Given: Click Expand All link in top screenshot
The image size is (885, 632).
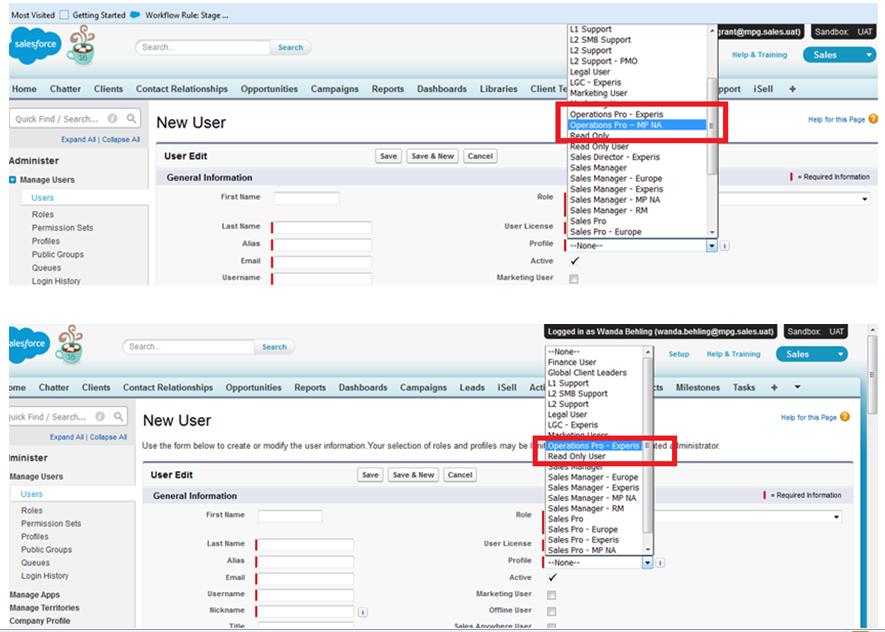Looking at the screenshot, I should pyautogui.click(x=78, y=139).
